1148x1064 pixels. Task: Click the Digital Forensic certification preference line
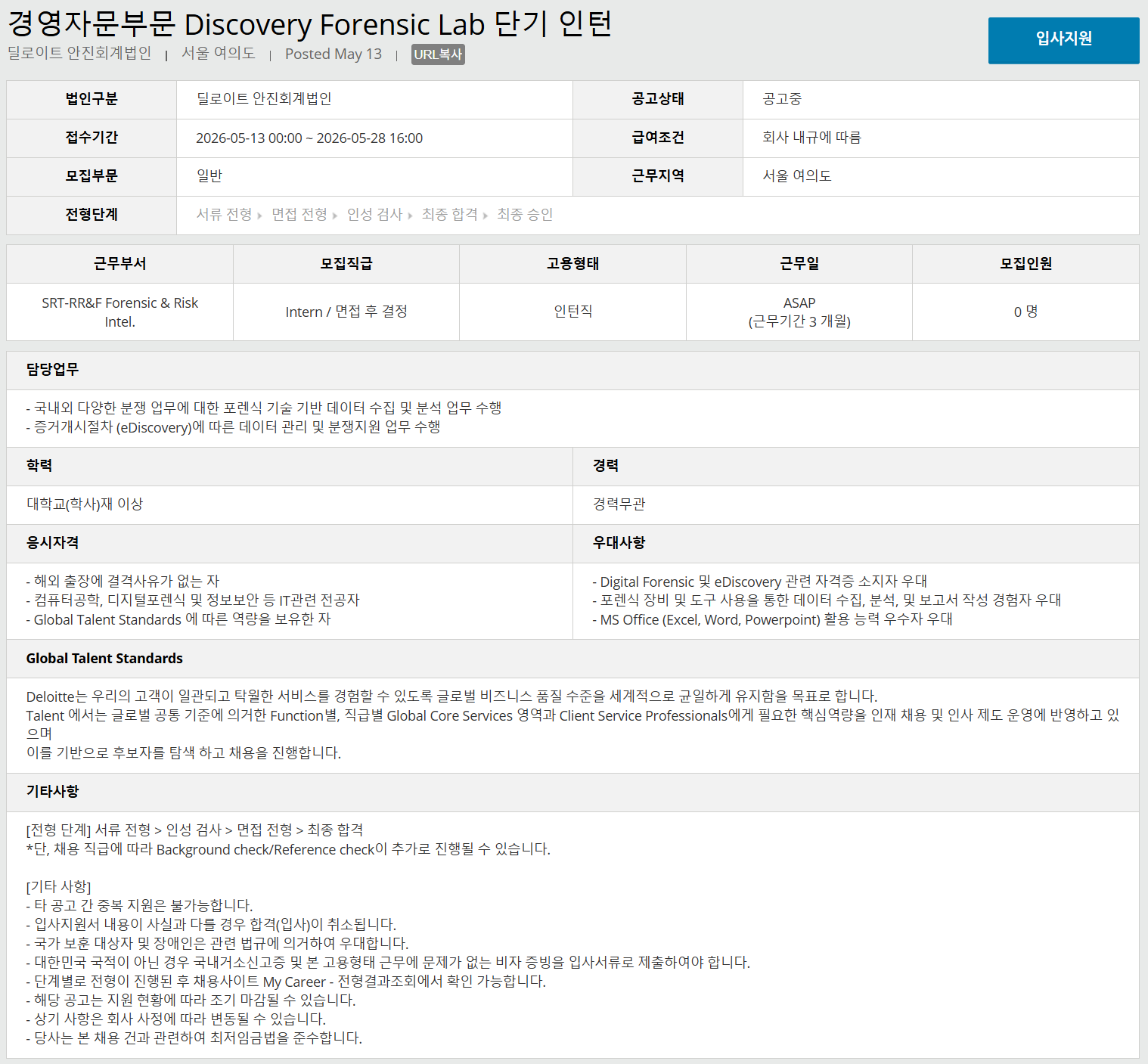coord(760,582)
